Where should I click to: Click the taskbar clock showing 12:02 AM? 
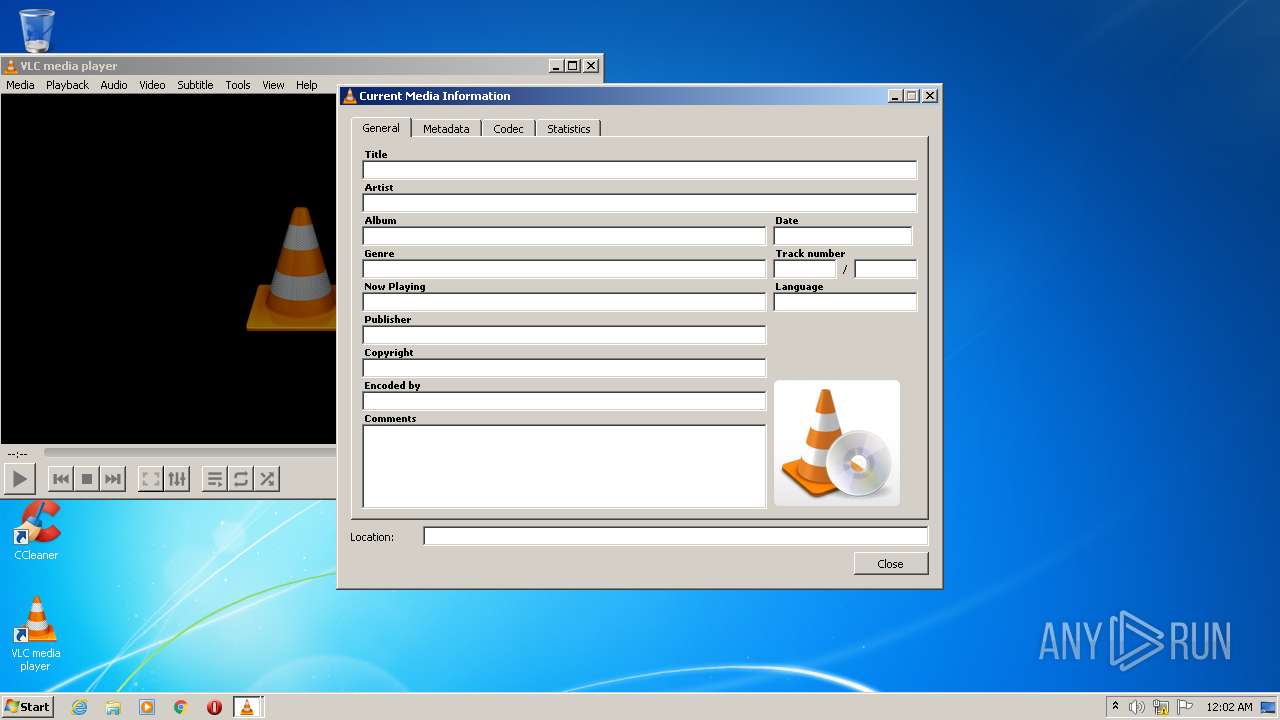coord(1229,707)
